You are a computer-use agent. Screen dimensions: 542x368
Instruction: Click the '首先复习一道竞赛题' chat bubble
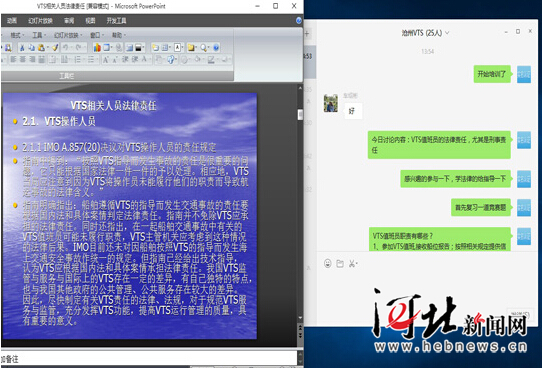480,207
